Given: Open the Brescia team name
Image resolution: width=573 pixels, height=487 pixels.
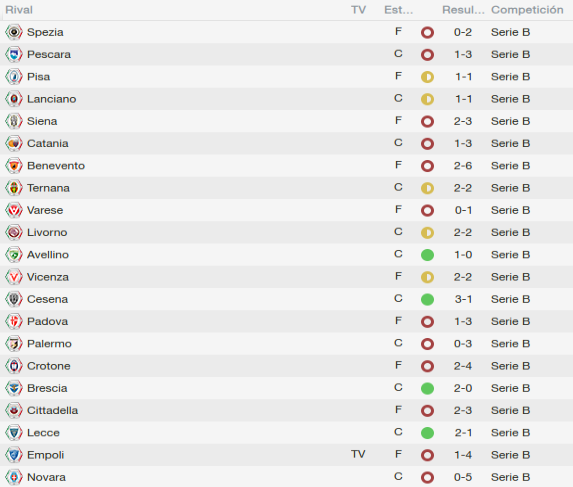Looking at the screenshot, I should click(x=47, y=388).
